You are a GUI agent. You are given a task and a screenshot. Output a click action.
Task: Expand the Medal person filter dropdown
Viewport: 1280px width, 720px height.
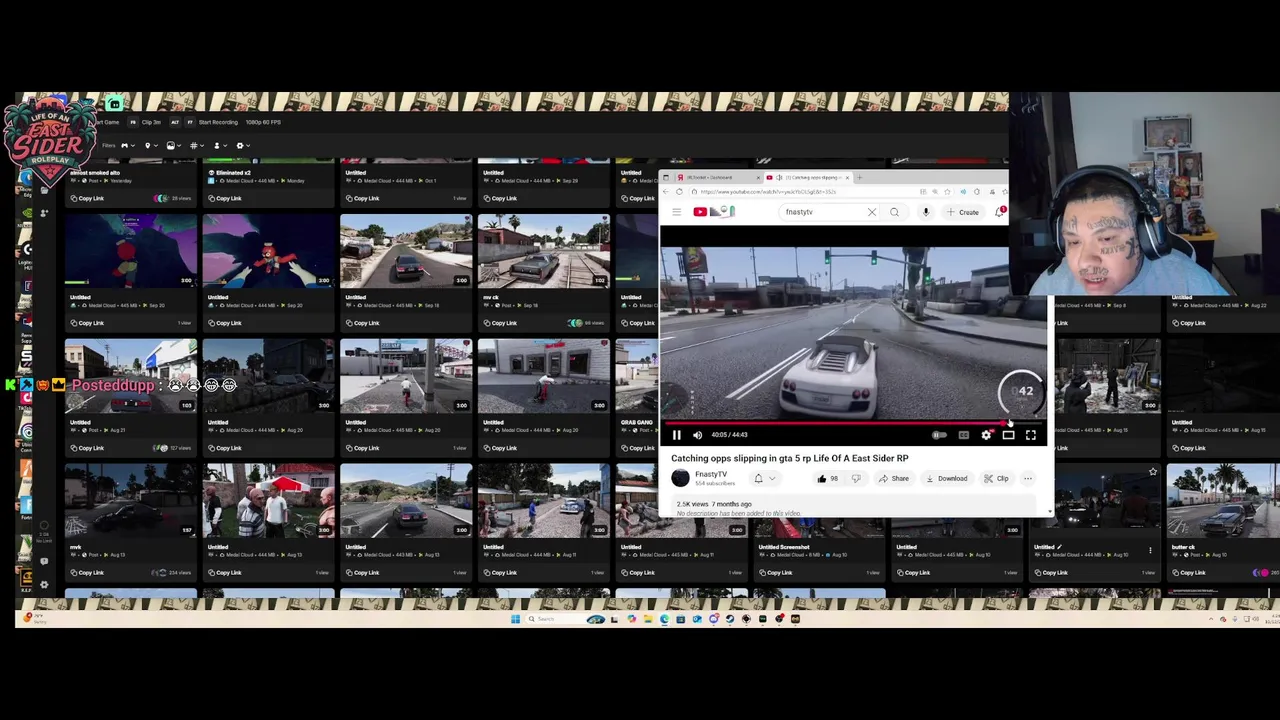tap(219, 146)
